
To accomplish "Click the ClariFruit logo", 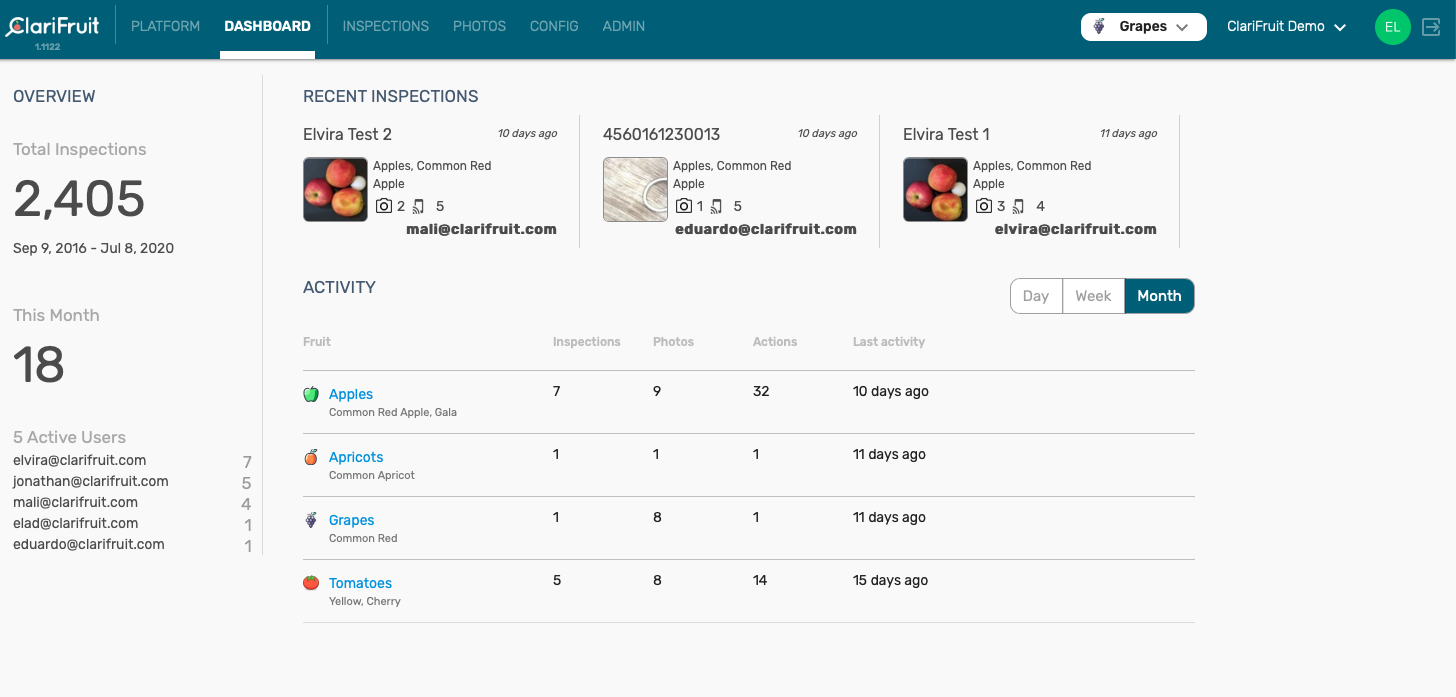I will (x=53, y=27).
